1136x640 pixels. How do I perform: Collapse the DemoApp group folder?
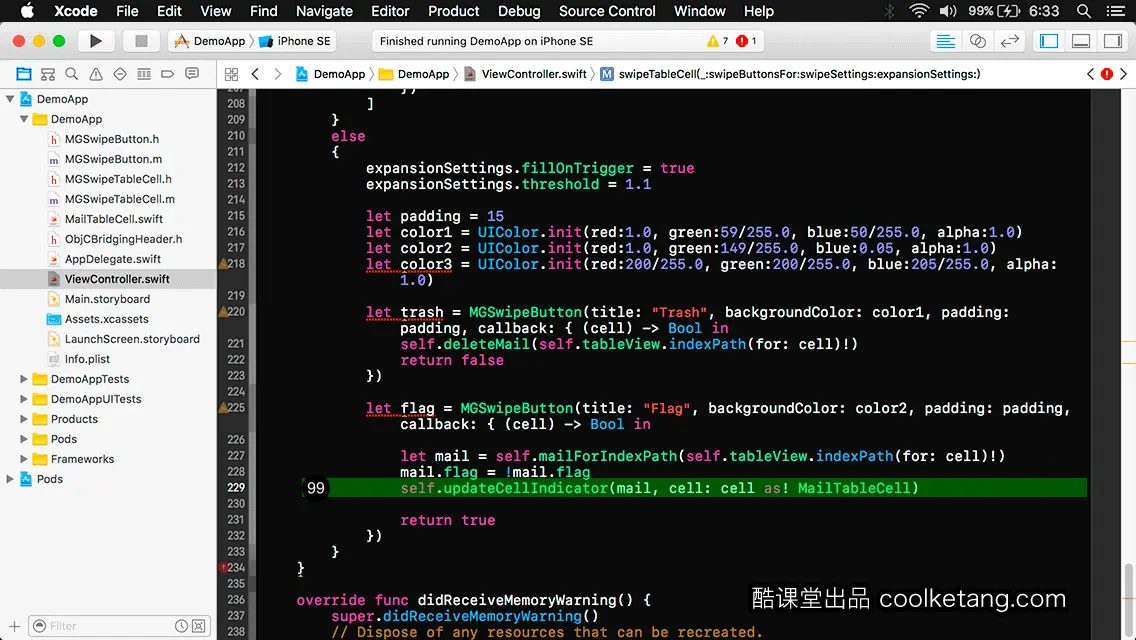click(x=24, y=119)
